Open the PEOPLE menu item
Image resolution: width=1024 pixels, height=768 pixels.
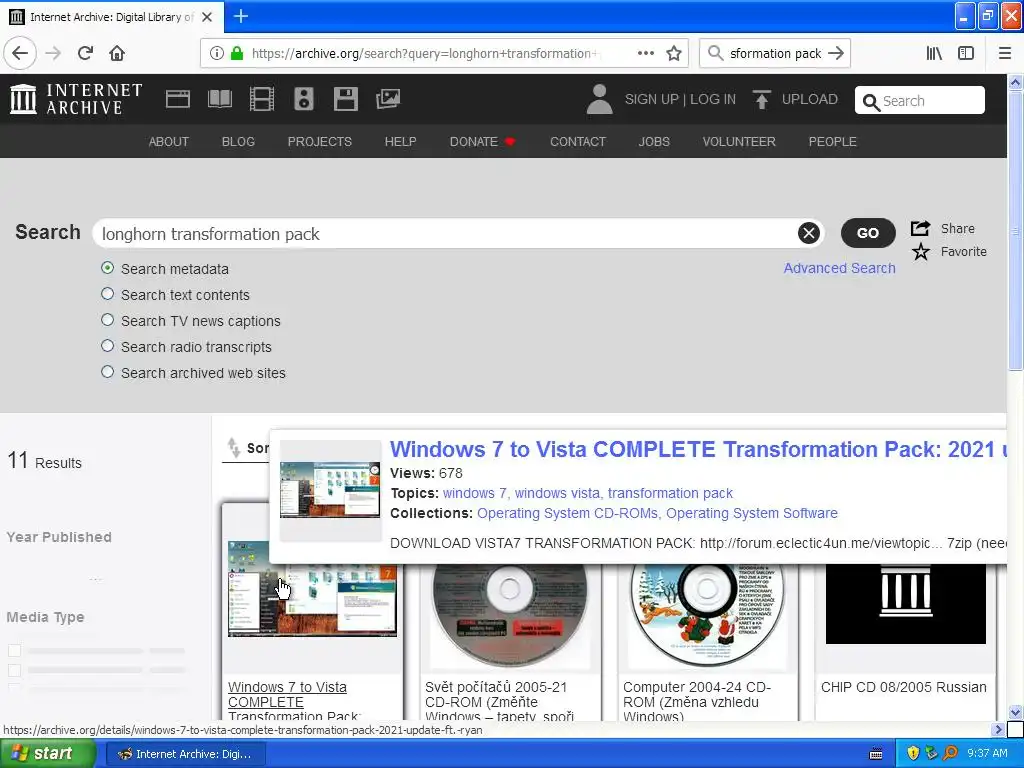(833, 142)
